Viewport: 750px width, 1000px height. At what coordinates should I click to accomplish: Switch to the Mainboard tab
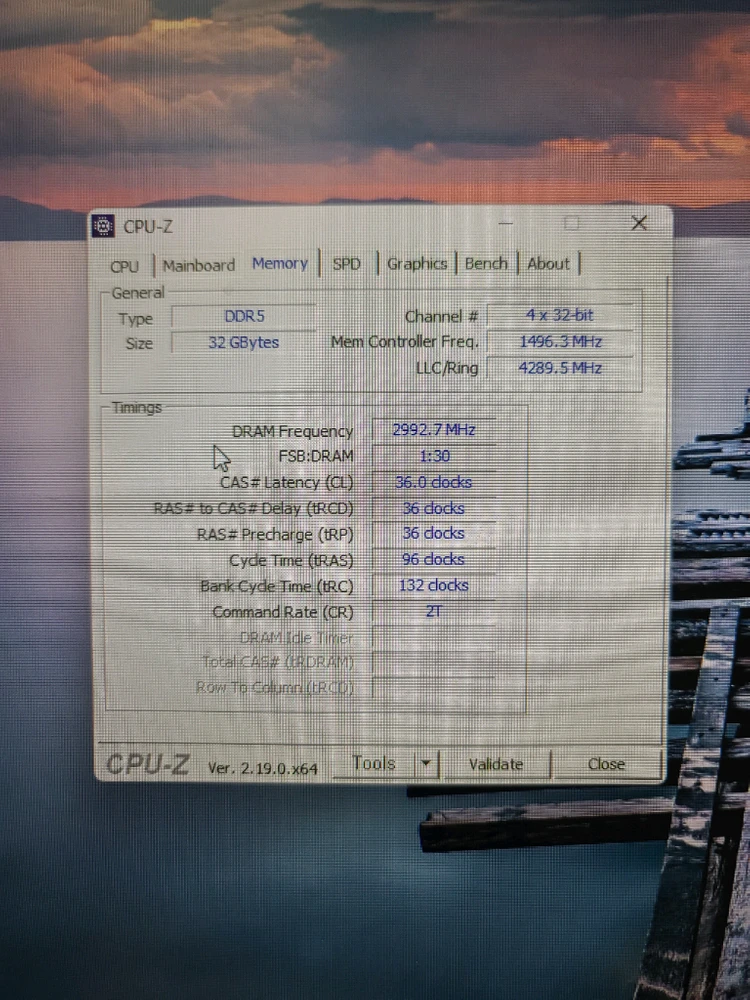(x=199, y=265)
